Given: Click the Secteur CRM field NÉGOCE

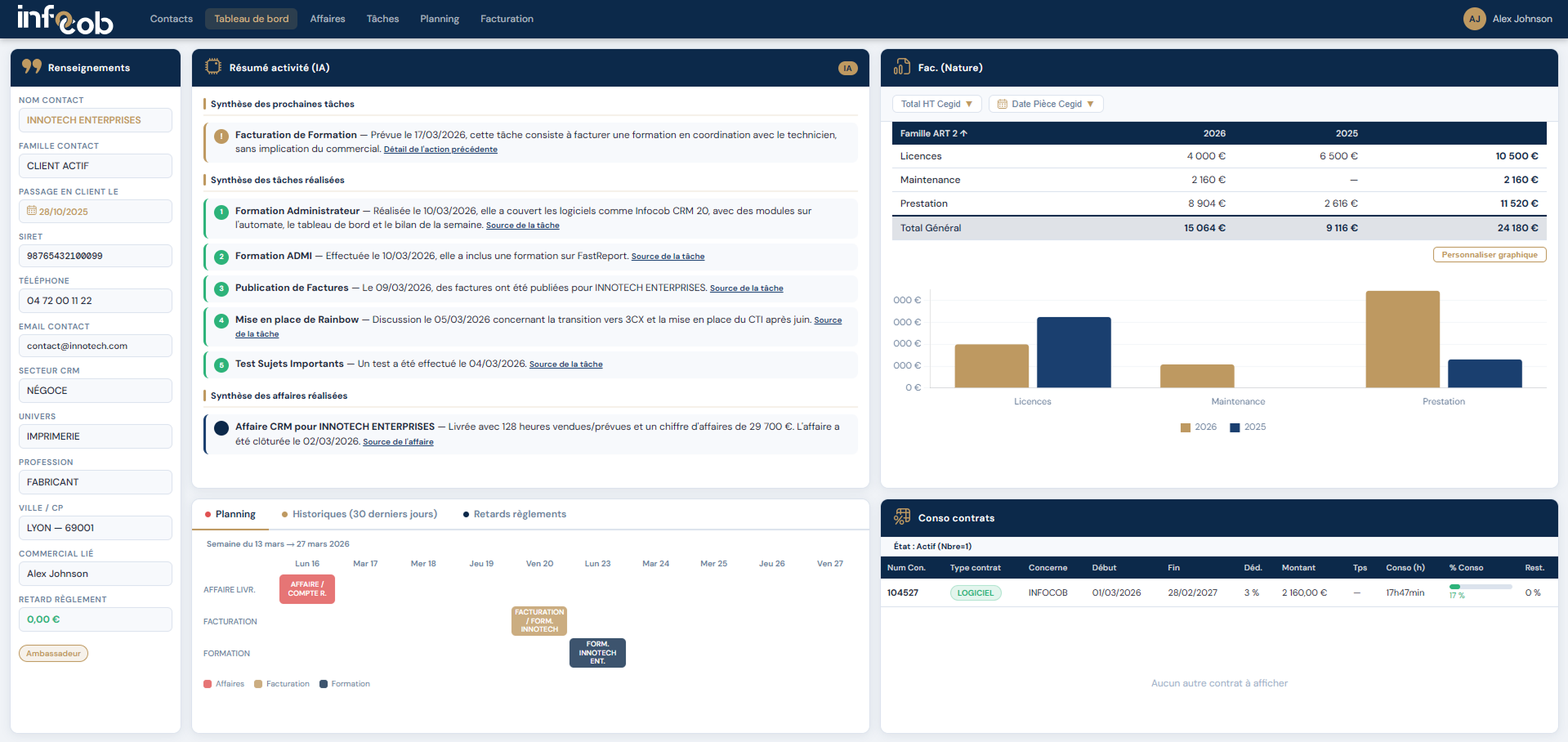Looking at the screenshot, I should point(95,391).
